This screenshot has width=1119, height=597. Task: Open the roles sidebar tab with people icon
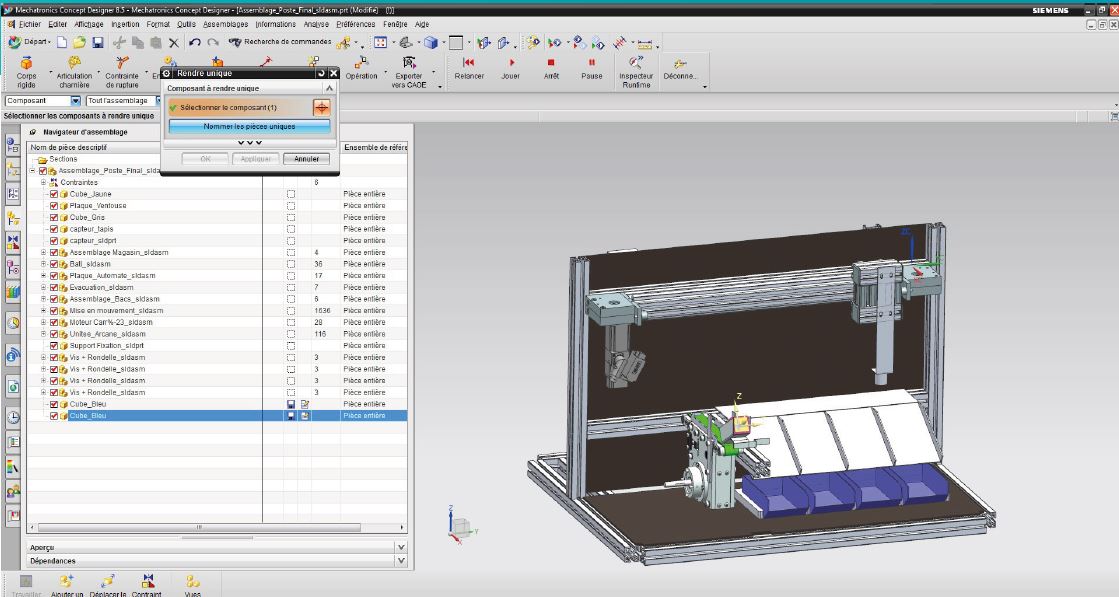click(x=13, y=491)
